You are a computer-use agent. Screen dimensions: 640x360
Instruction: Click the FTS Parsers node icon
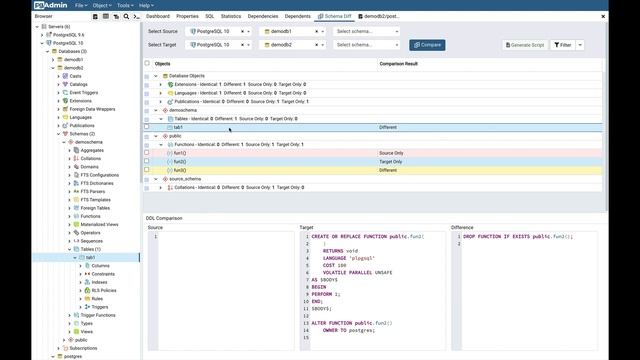pos(76,191)
